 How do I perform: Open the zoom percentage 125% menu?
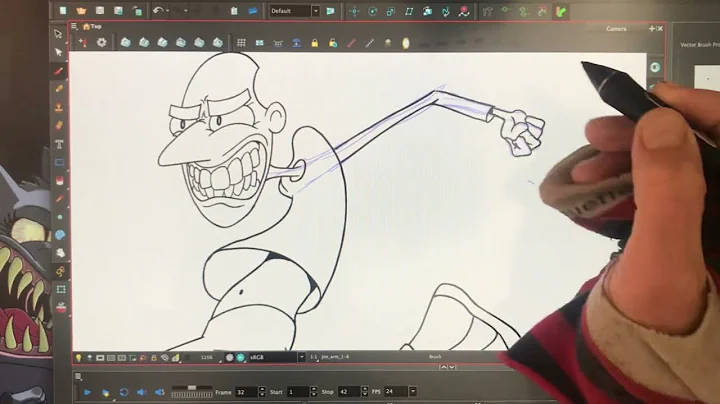click(x=209, y=357)
